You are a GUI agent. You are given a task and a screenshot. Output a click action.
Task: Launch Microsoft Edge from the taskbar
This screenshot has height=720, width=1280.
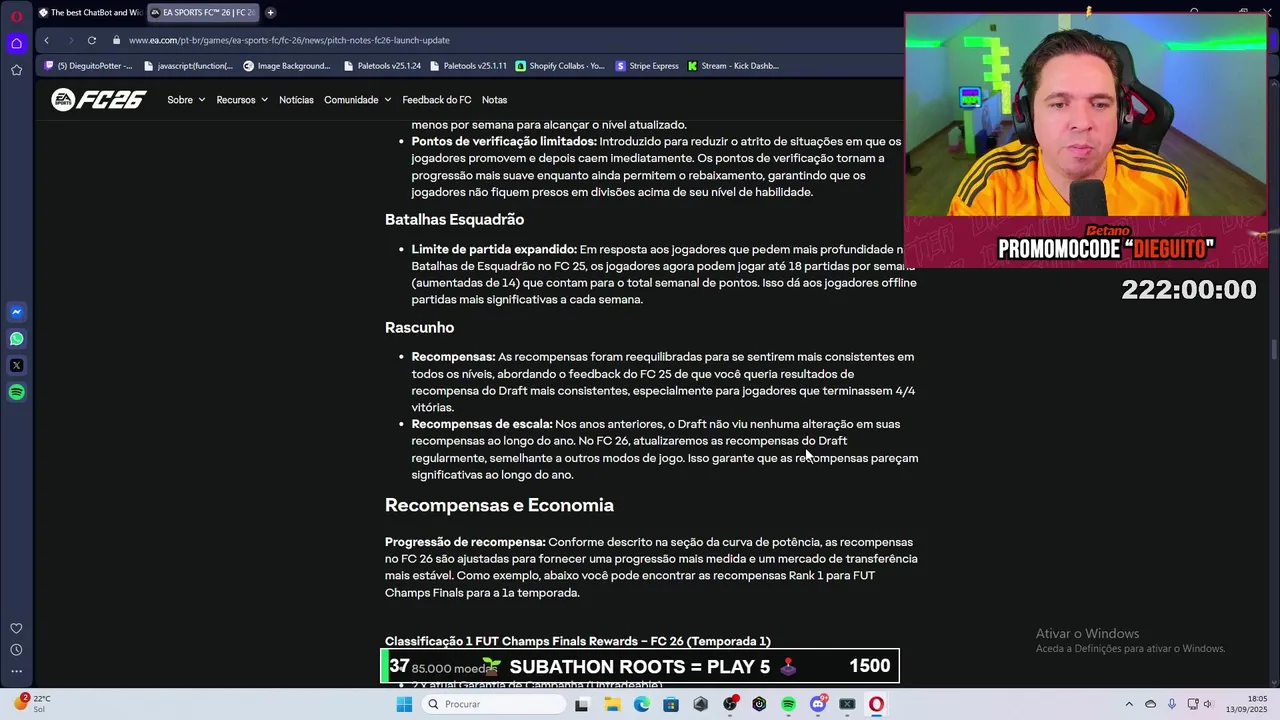tap(641, 704)
